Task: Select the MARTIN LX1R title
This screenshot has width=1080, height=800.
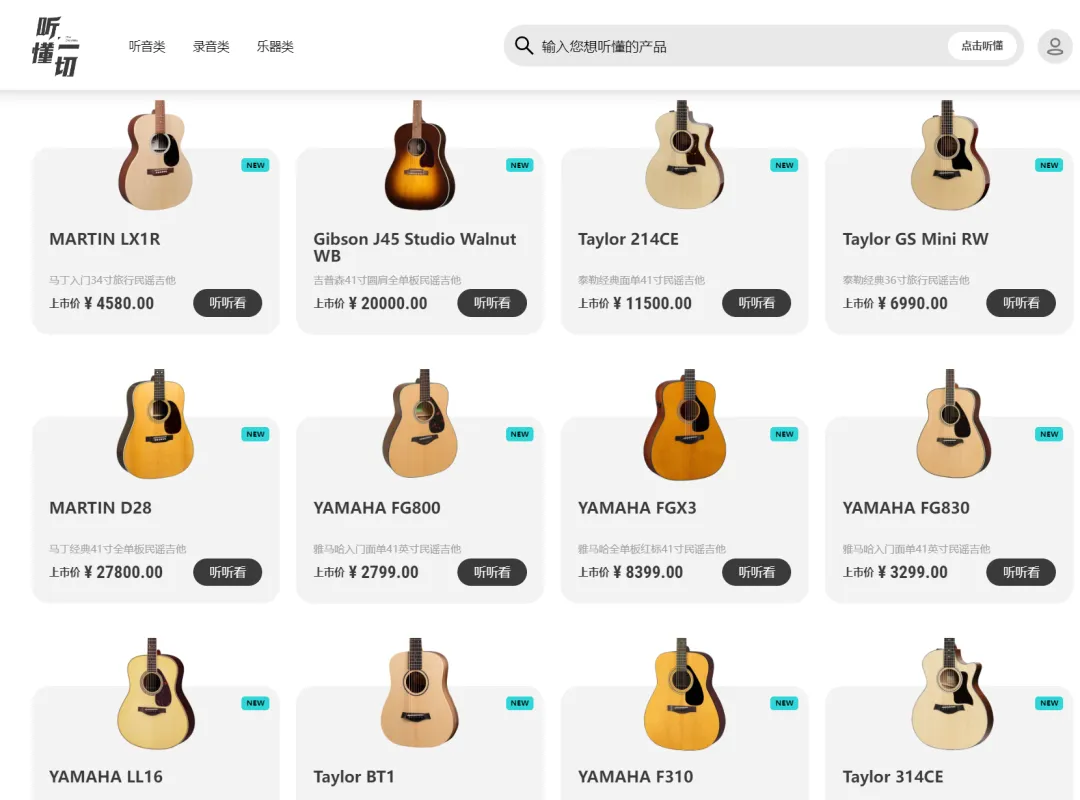Action: tap(105, 239)
